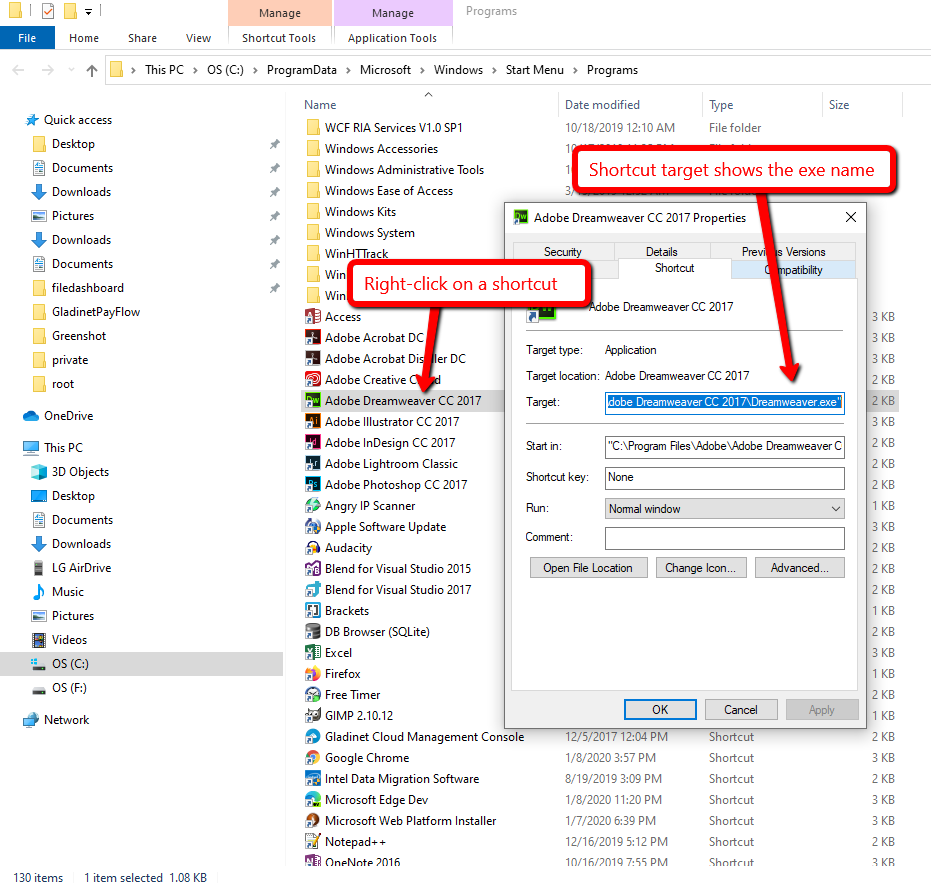Open the recent locations dropdown arrow

point(71,70)
